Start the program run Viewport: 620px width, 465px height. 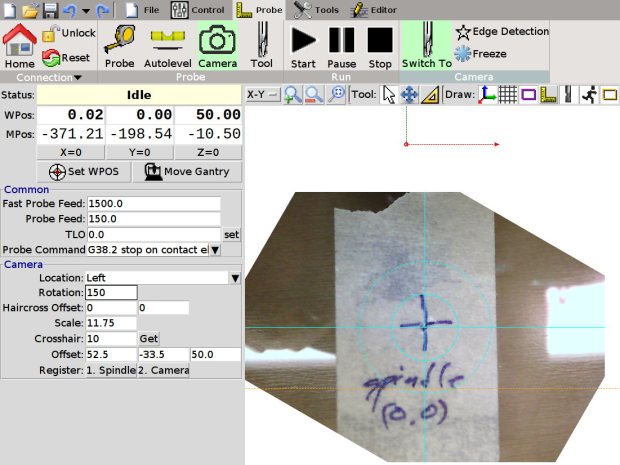pyautogui.click(x=303, y=46)
